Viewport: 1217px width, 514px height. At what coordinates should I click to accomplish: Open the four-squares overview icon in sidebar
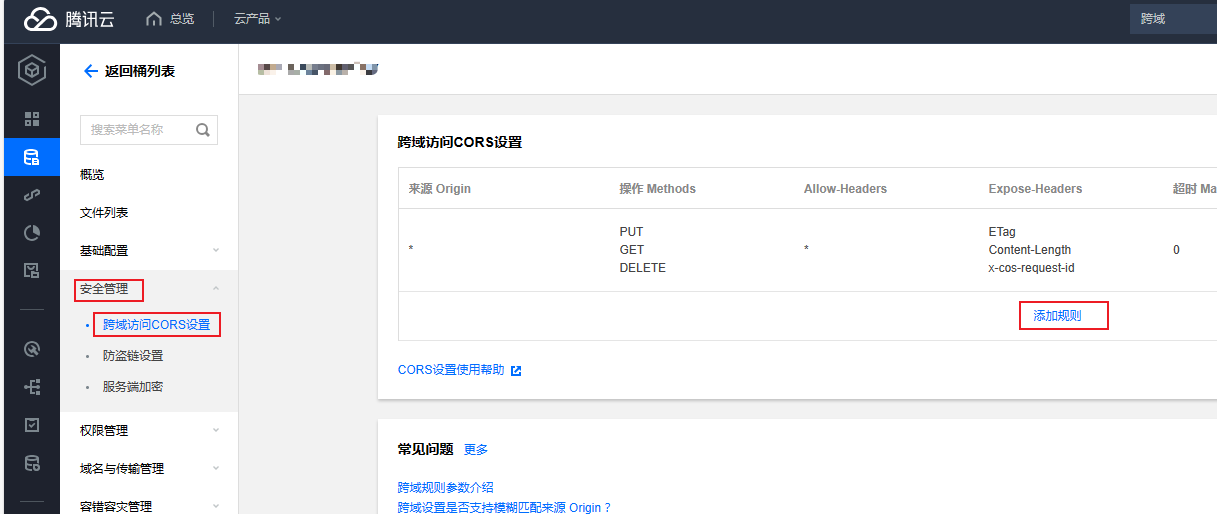tap(32, 119)
